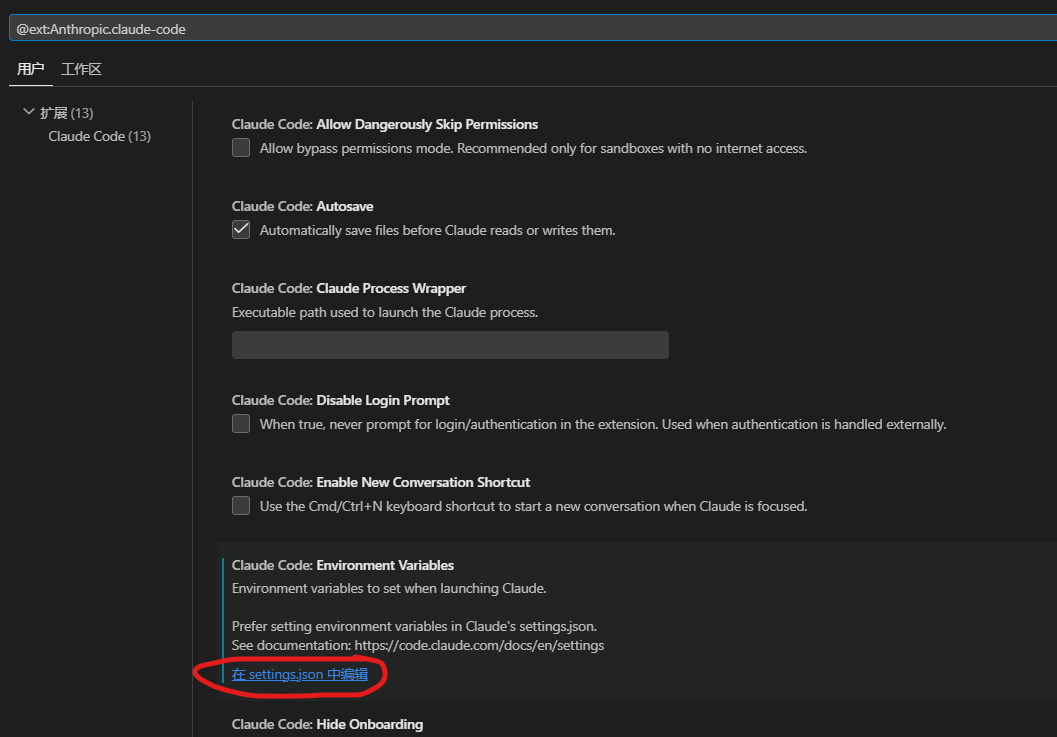
Task: Switch to the 用户 settings tab
Action: 30,69
